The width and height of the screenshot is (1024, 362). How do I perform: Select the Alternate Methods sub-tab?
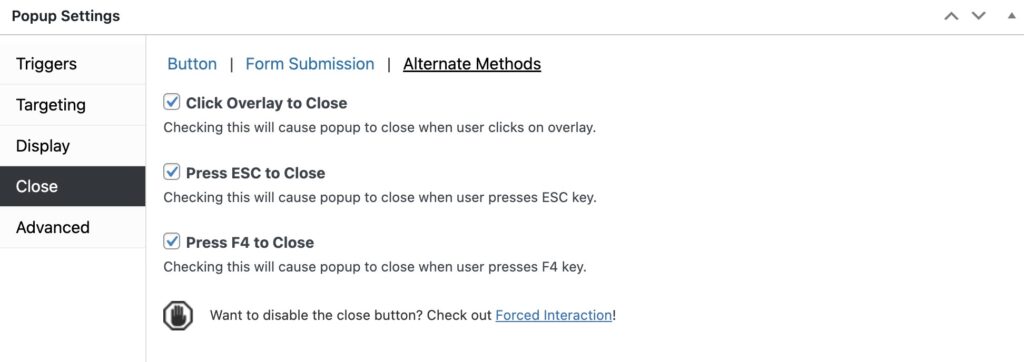(472, 64)
